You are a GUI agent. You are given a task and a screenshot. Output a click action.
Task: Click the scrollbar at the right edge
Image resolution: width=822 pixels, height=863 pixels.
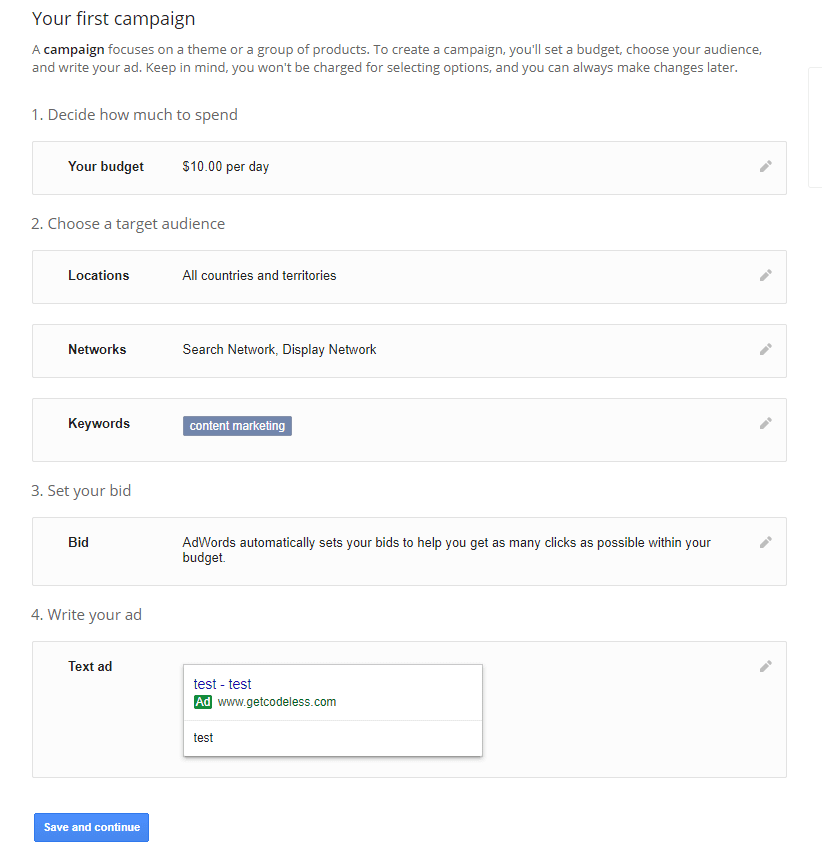click(x=815, y=127)
